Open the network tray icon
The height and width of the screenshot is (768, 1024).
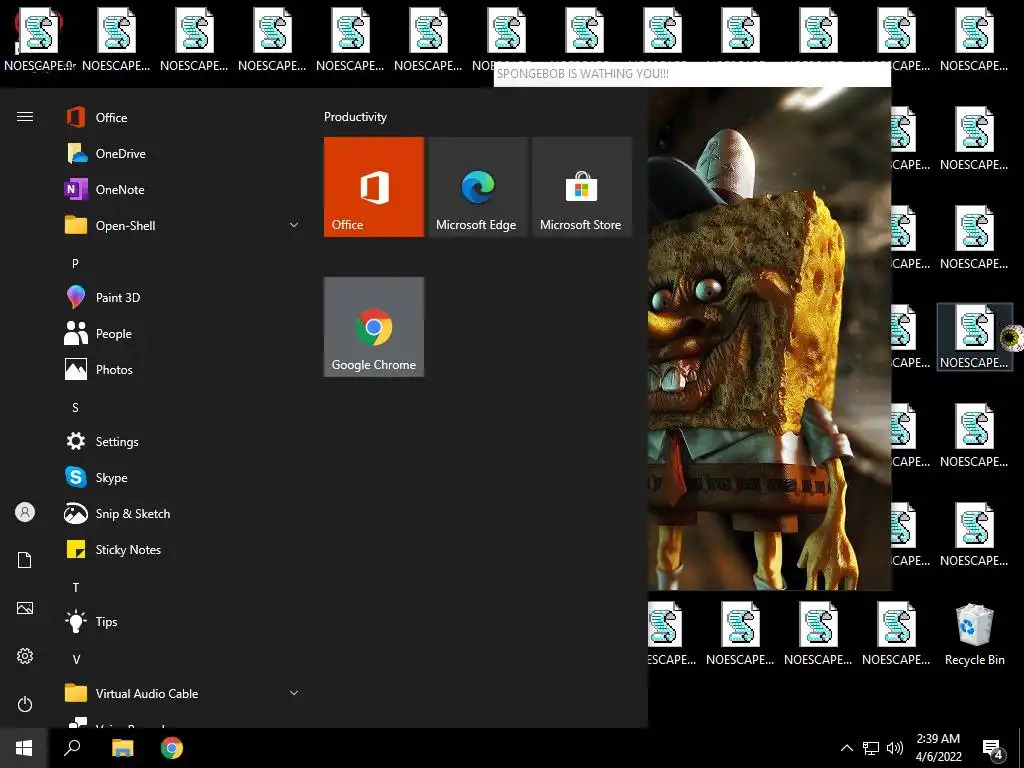[x=871, y=748]
